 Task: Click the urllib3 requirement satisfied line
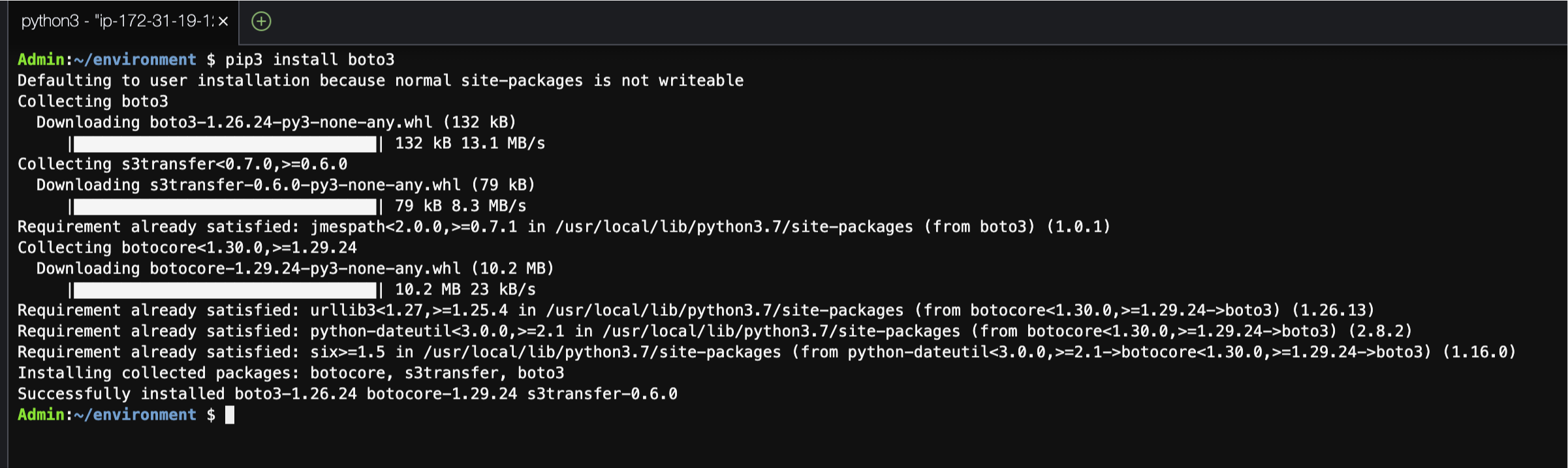click(x=695, y=311)
